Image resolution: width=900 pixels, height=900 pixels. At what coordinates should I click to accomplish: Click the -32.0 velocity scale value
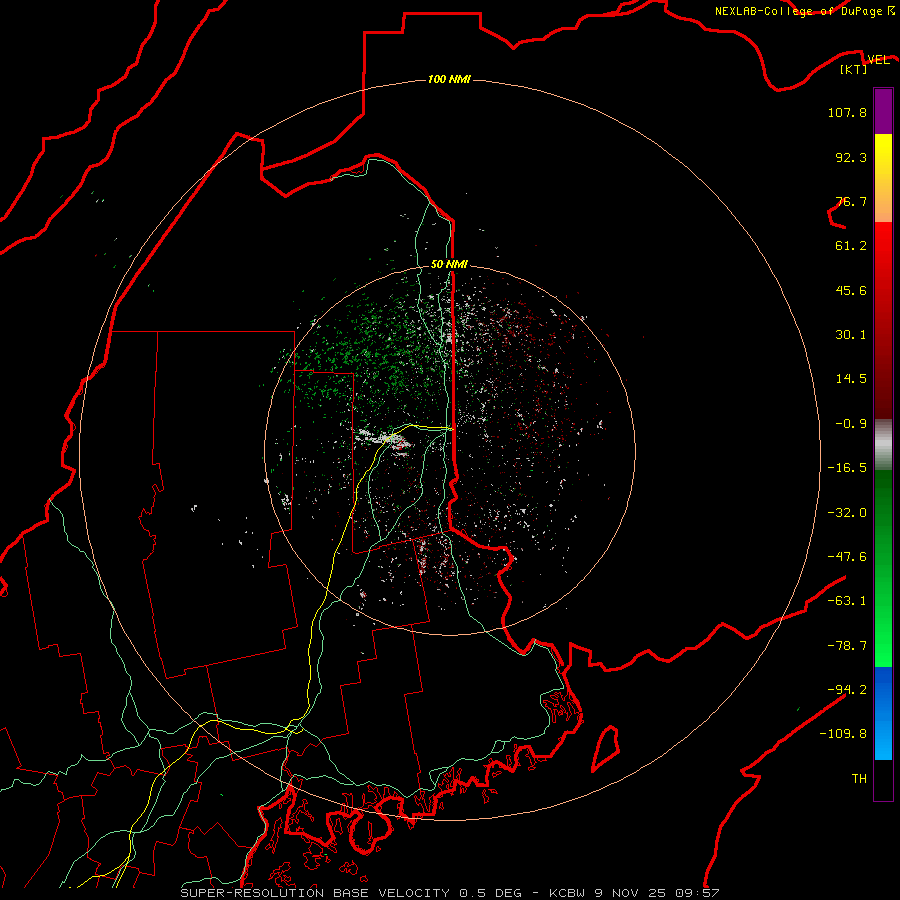(847, 513)
